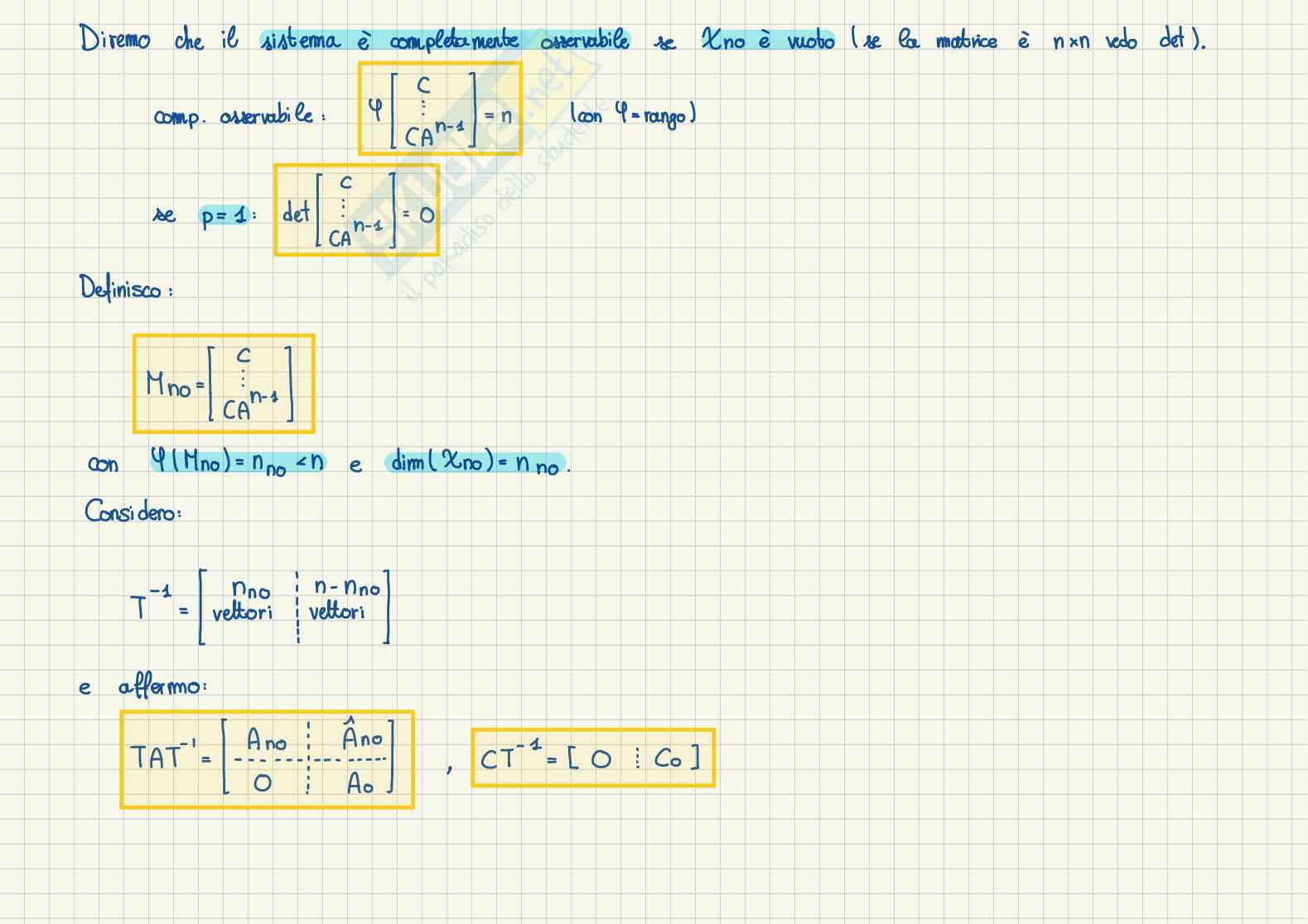Image resolution: width=1308 pixels, height=924 pixels.
Task: Click the parenthetical "se la matrice è n×n vedo det"
Action: tap(1027, 41)
